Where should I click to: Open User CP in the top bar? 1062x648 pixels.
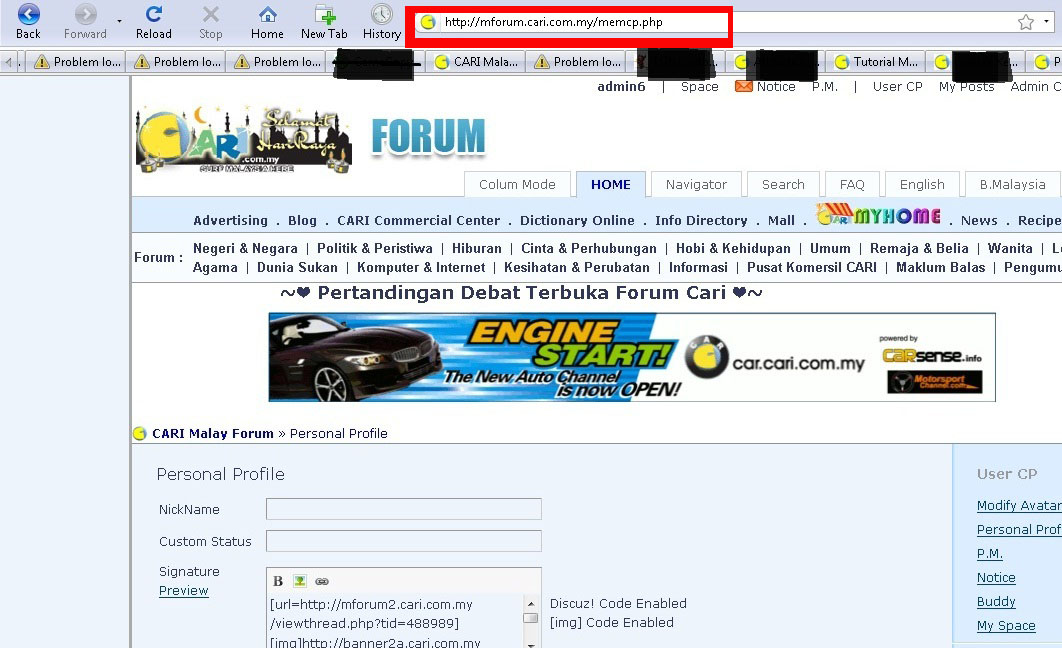click(897, 86)
